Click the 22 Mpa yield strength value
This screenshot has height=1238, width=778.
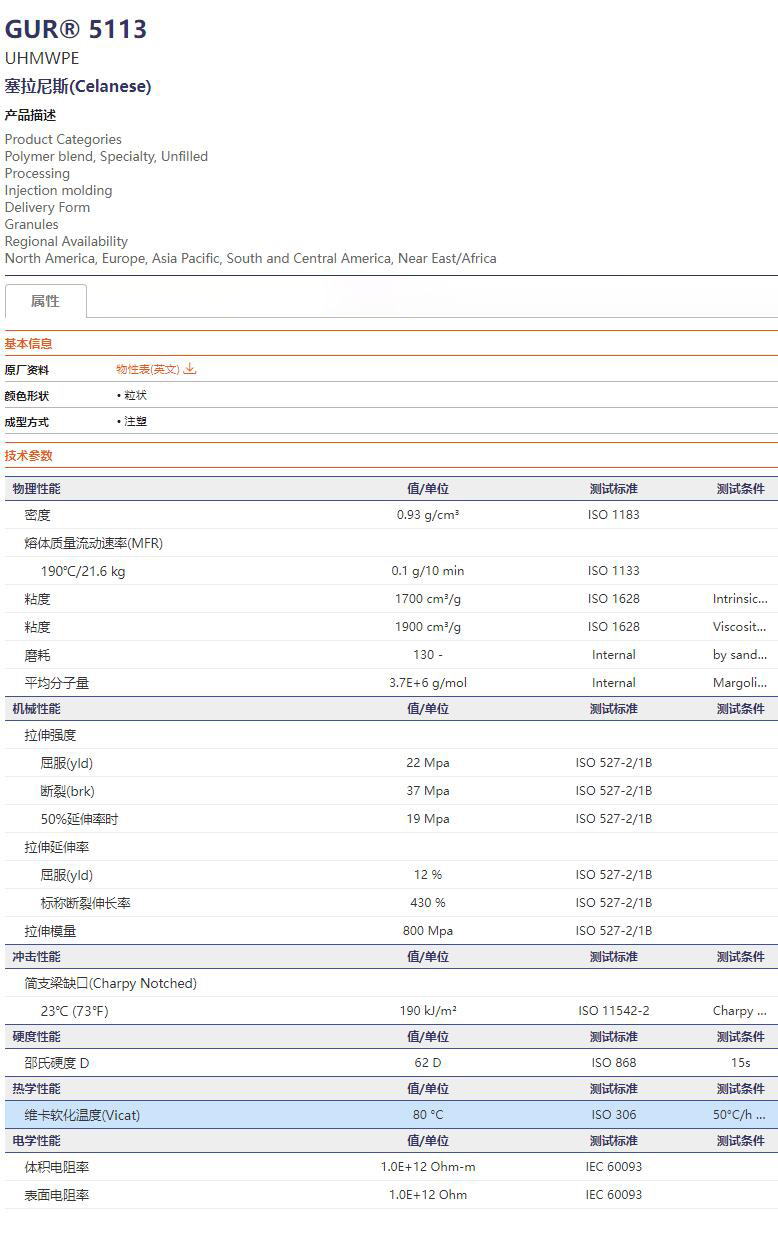tap(428, 763)
